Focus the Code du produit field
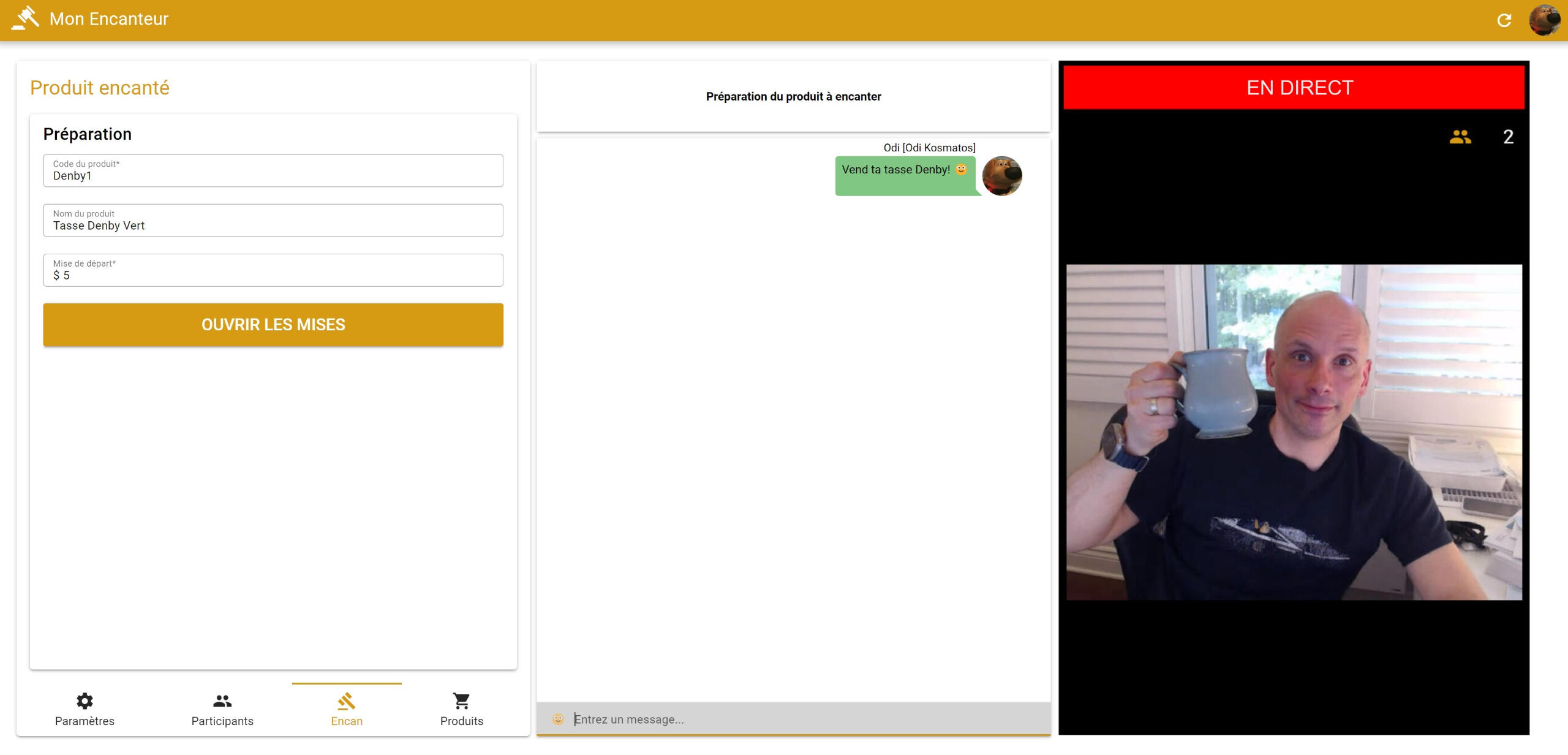The height and width of the screenshot is (755, 1568). click(273, 171)
